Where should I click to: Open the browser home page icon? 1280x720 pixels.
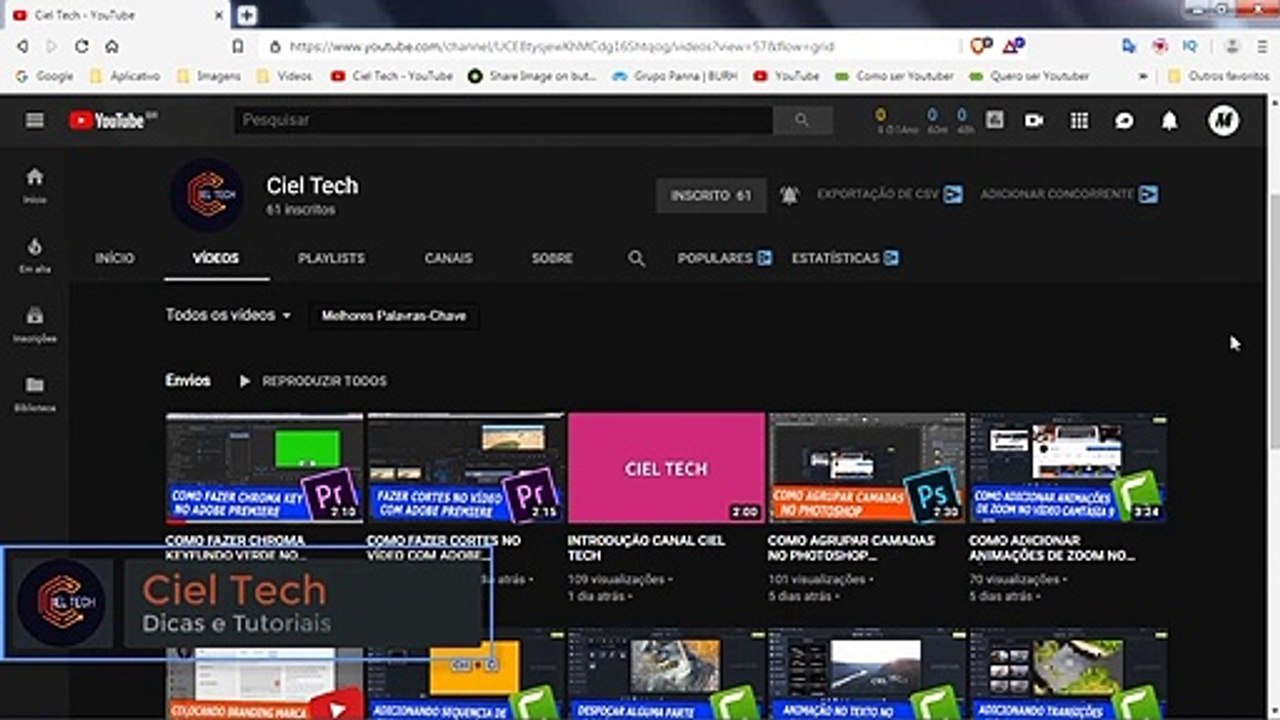112,46
